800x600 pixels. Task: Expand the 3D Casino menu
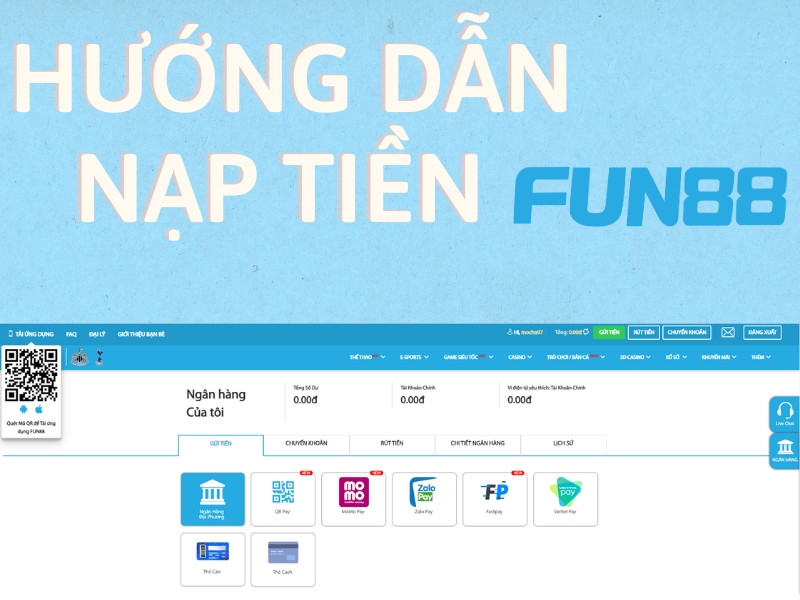[635, 357]
